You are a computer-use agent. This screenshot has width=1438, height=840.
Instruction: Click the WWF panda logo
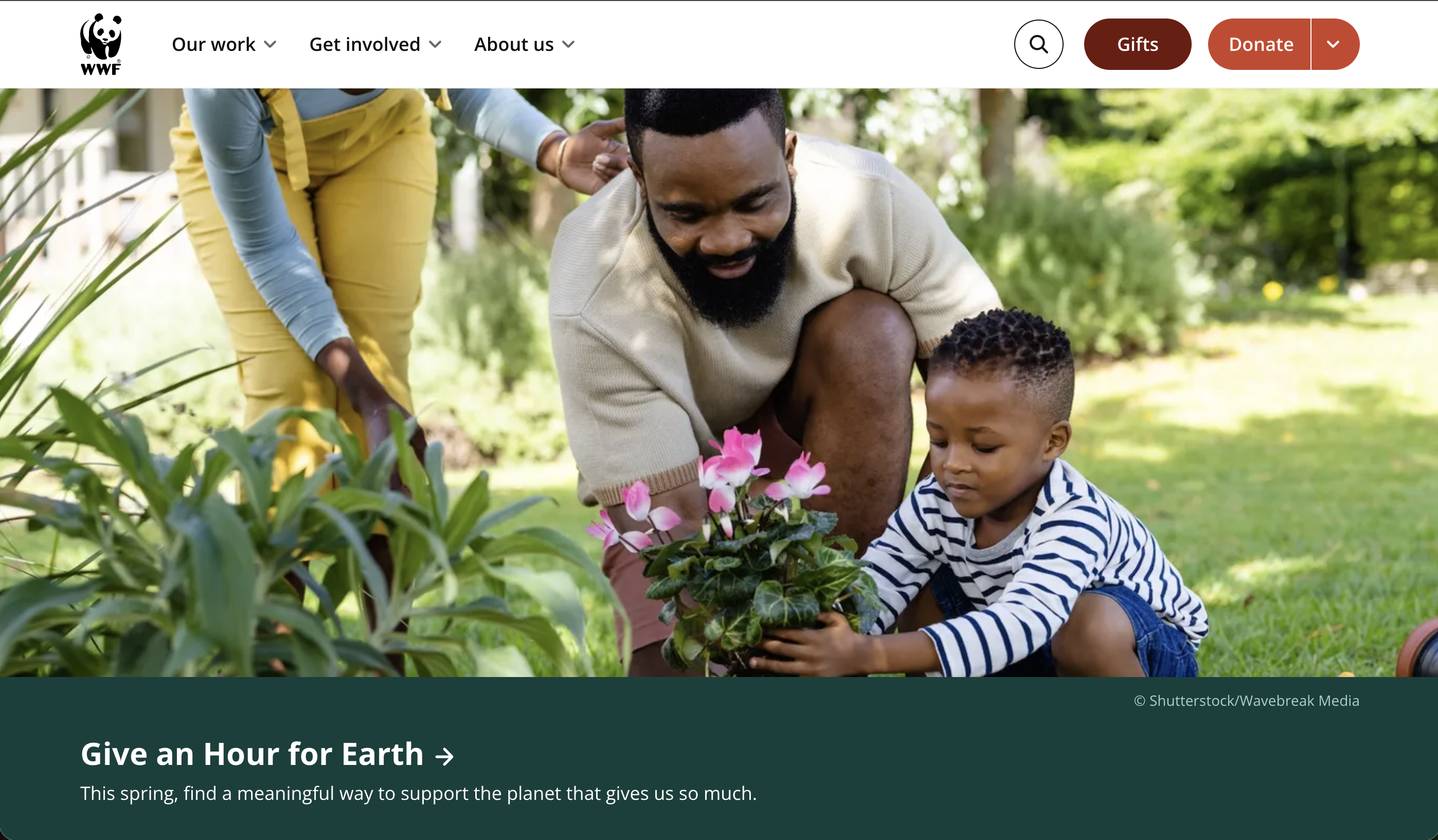click(x=101, y=44)
